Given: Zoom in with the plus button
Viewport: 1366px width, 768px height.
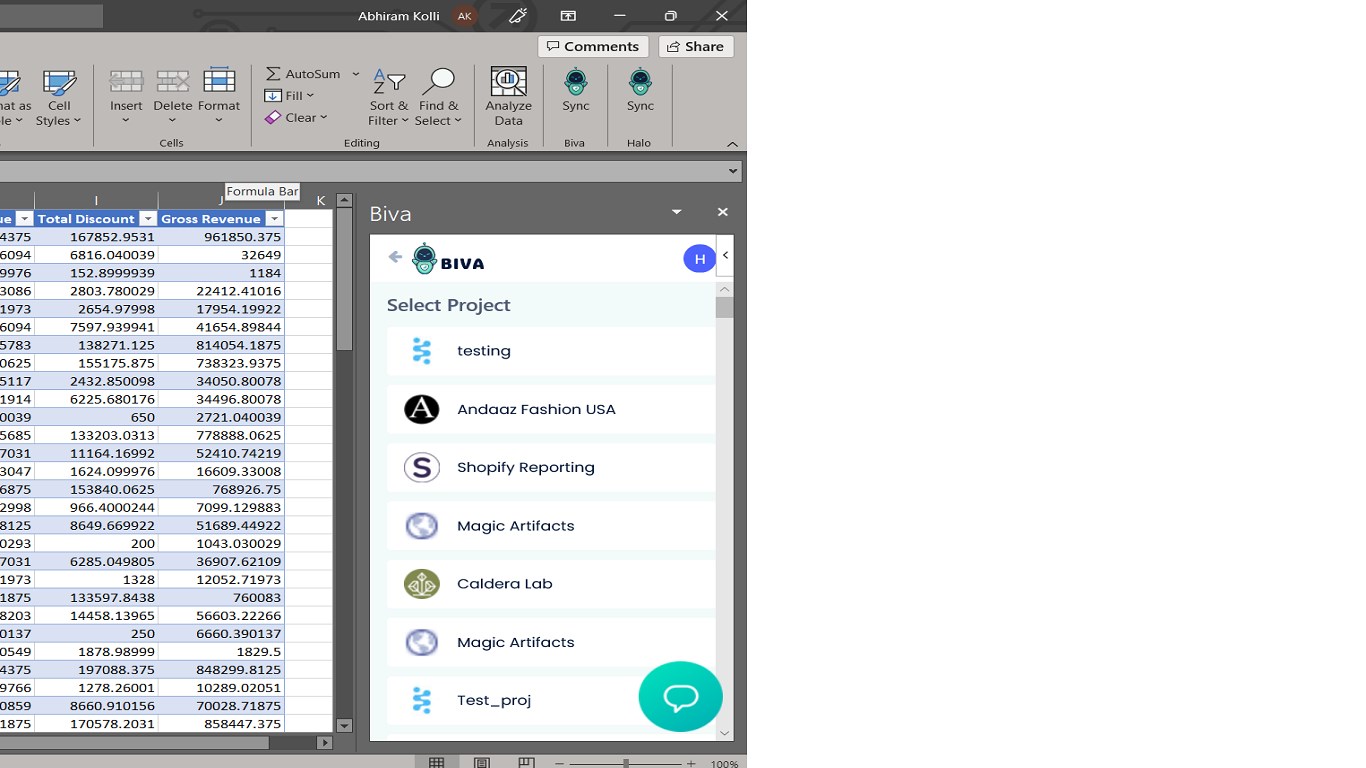Looking at the screenshot, I should 691,764.
